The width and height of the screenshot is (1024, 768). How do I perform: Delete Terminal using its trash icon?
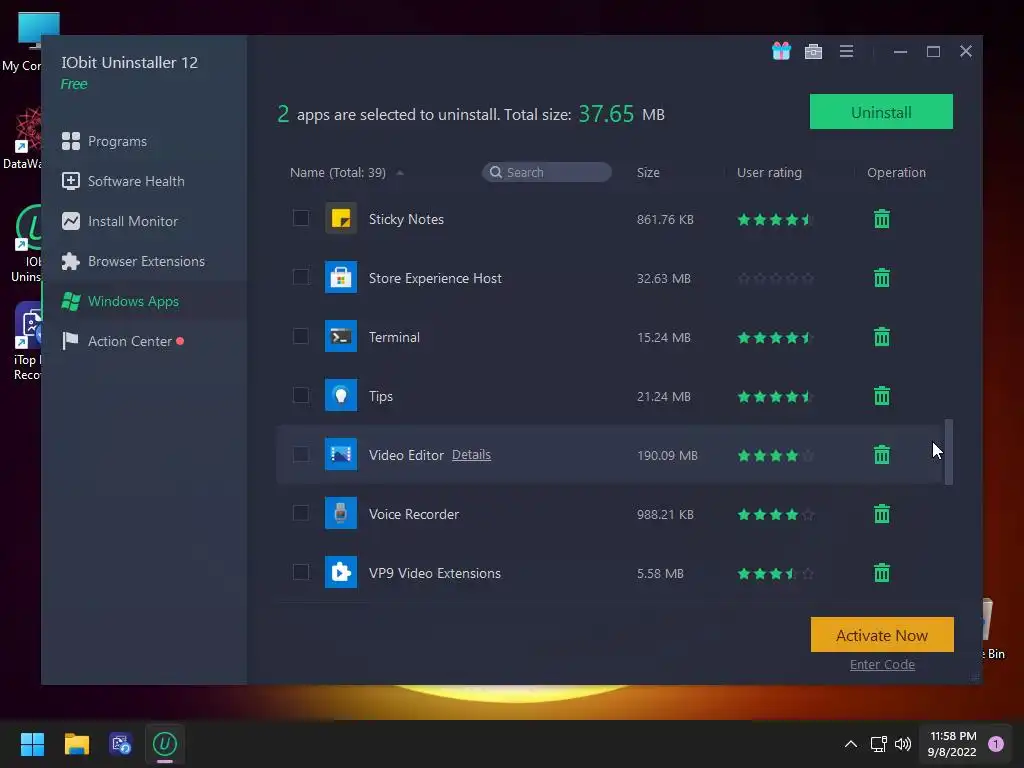click(x=882, y=337)
